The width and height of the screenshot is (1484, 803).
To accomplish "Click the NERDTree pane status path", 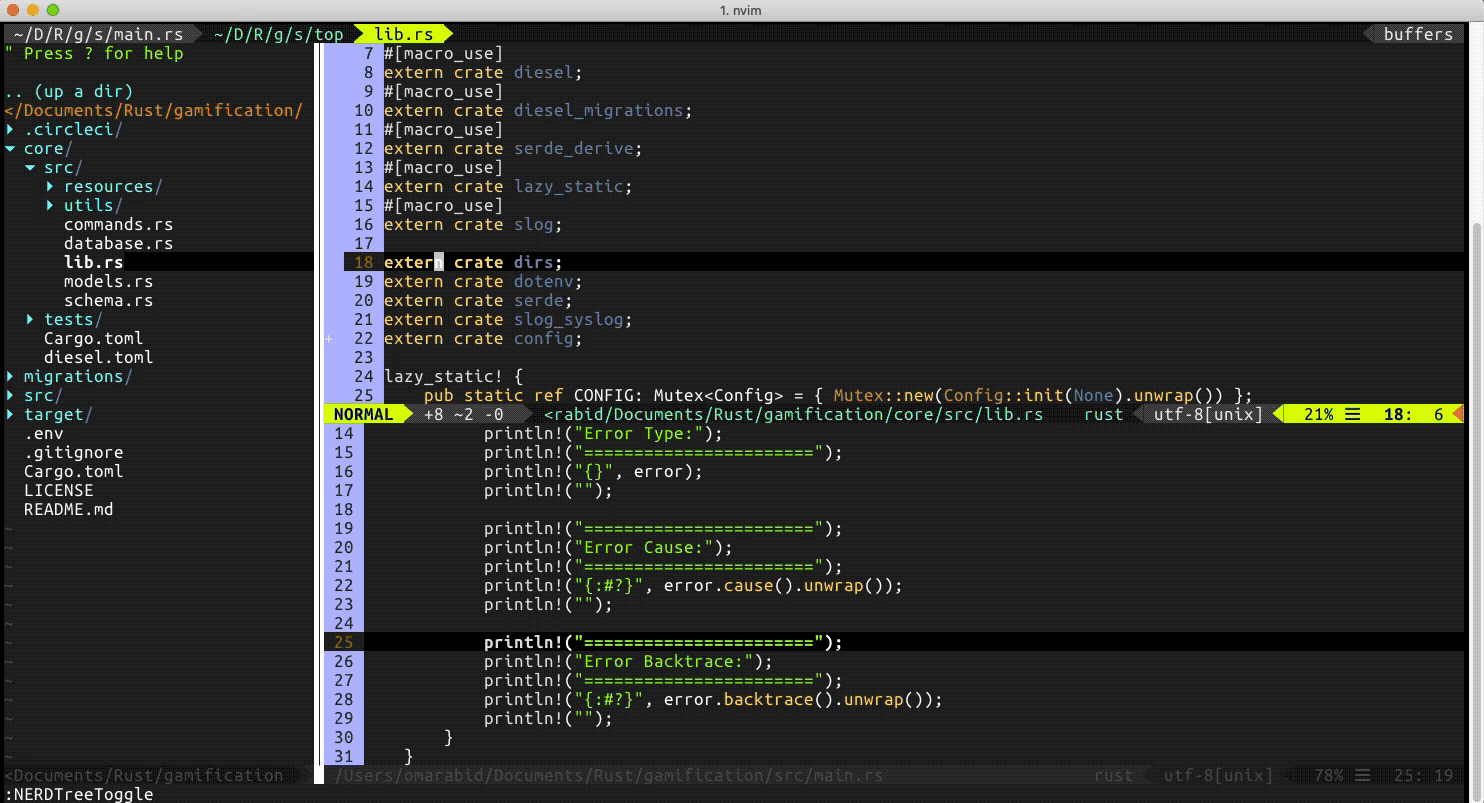I will (x=144, y=775).
